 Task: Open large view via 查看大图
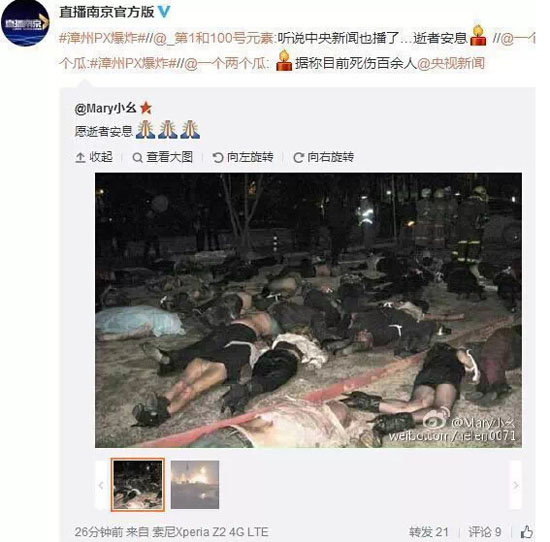coord(163,157)
